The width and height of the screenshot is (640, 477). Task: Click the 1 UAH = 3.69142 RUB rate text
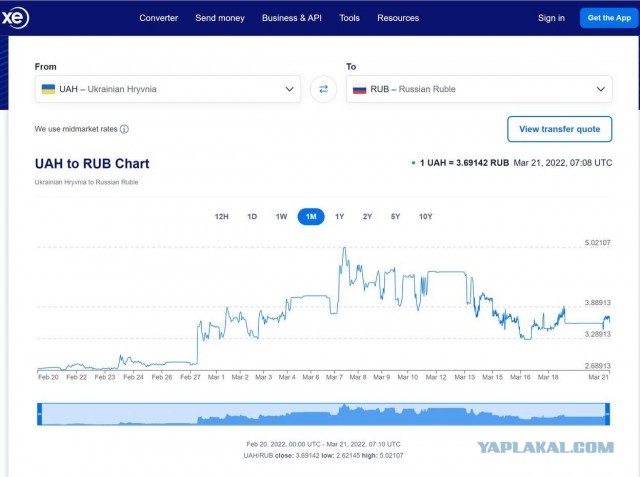[464, 163]
